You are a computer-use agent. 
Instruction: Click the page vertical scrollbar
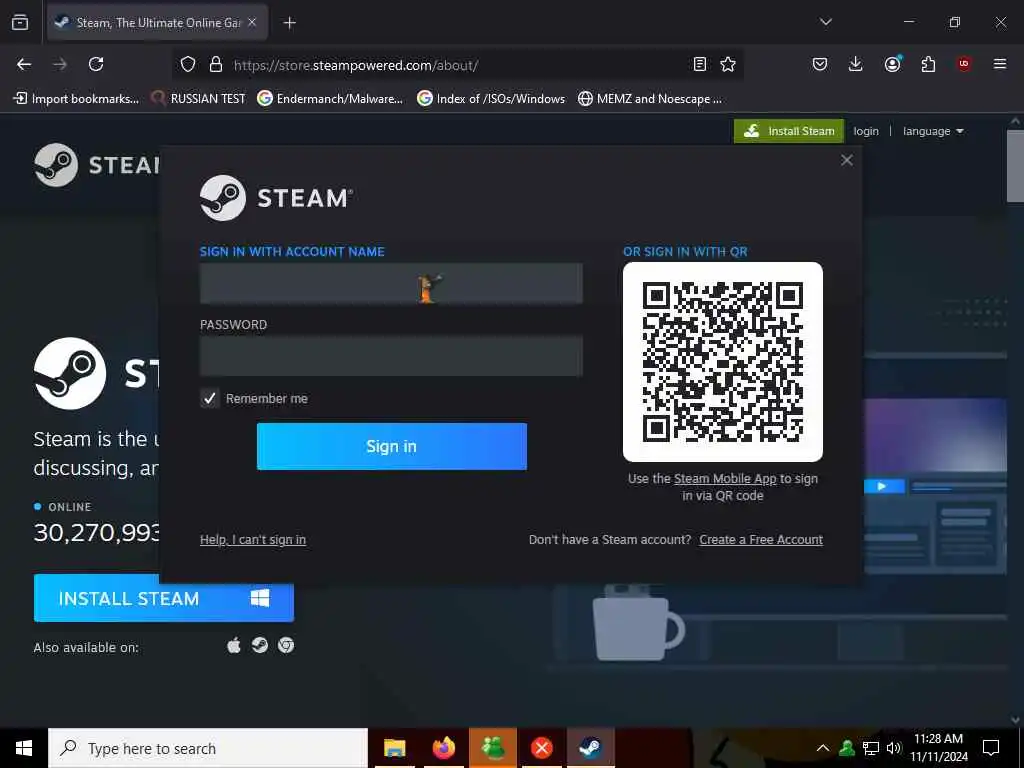pyautogui.click(x=1015, y=166)
